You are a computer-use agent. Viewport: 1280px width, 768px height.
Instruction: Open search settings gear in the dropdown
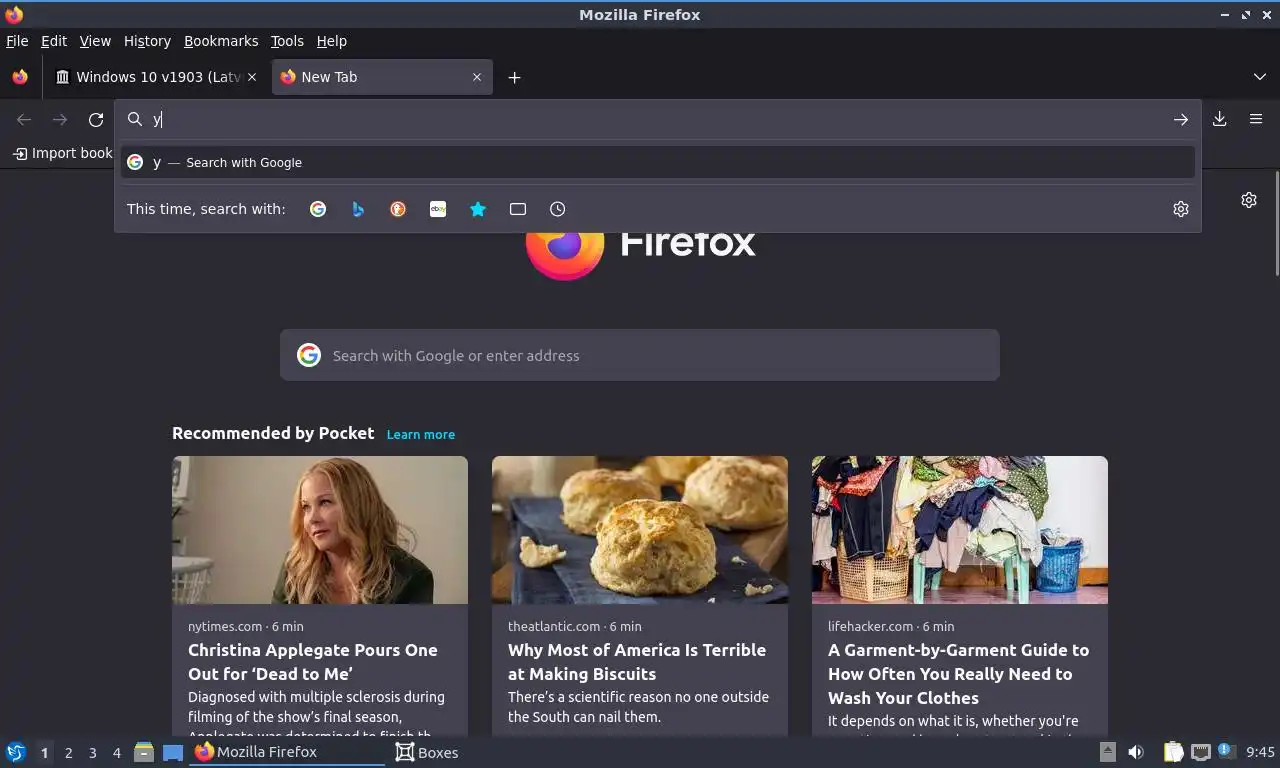[x=1181, y=209]
